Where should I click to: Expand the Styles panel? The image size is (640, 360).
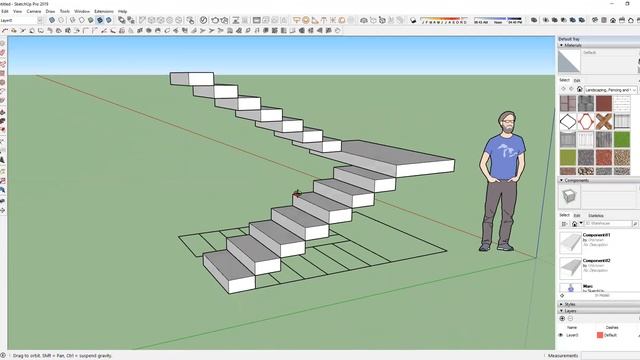pos(562,304)
